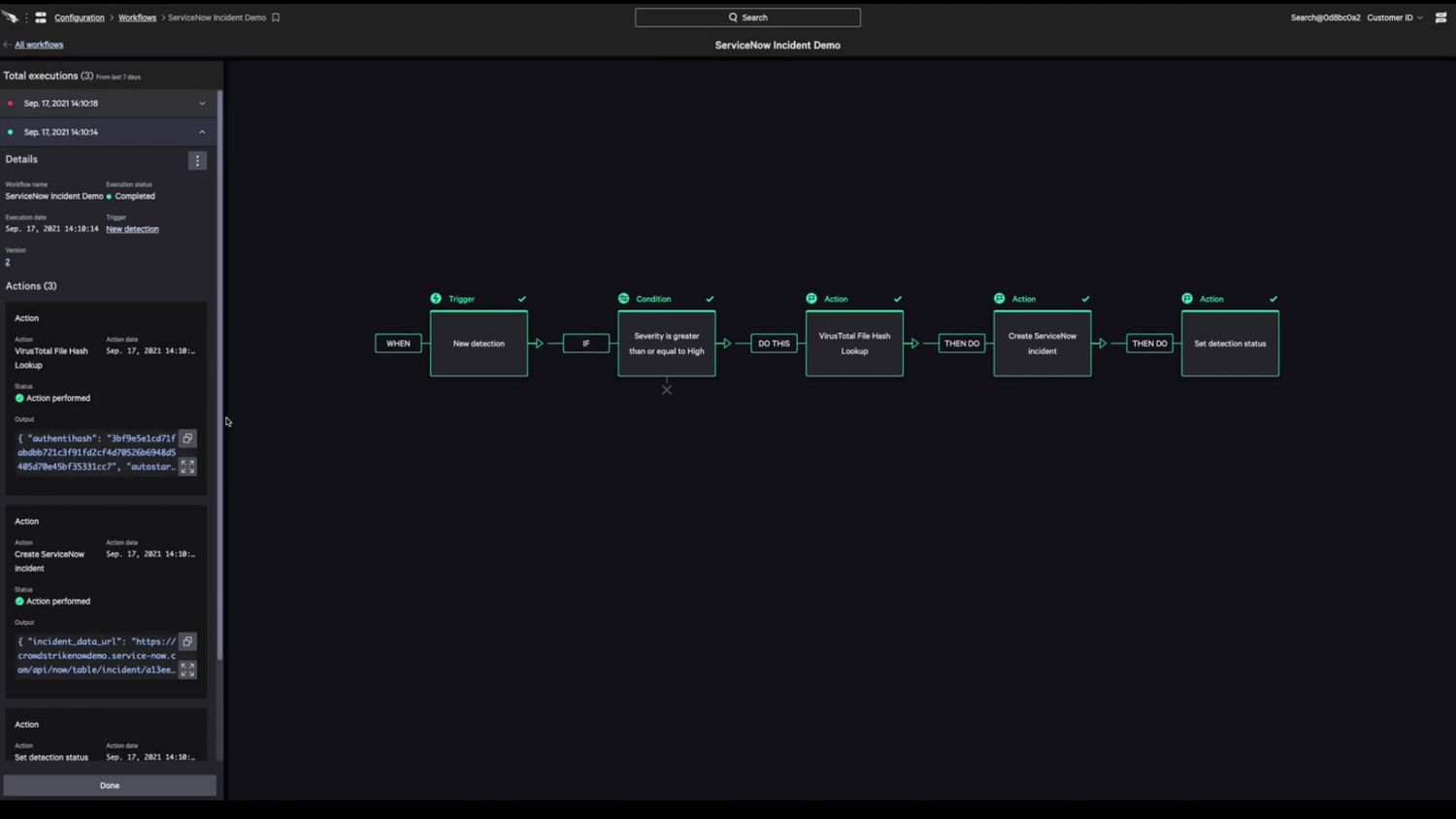Copy the Create ServiceNow incident output
The image size is (1456, 819).
(x=187, y=641)
